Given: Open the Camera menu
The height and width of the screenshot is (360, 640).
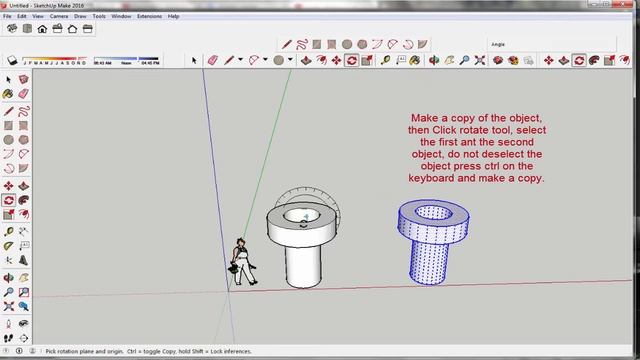Looking at the screenshot, I should coord(59,16).
